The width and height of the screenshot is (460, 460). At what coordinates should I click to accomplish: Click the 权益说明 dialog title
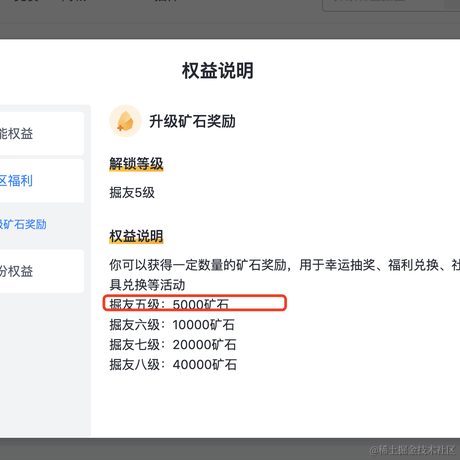pos(218,70)
